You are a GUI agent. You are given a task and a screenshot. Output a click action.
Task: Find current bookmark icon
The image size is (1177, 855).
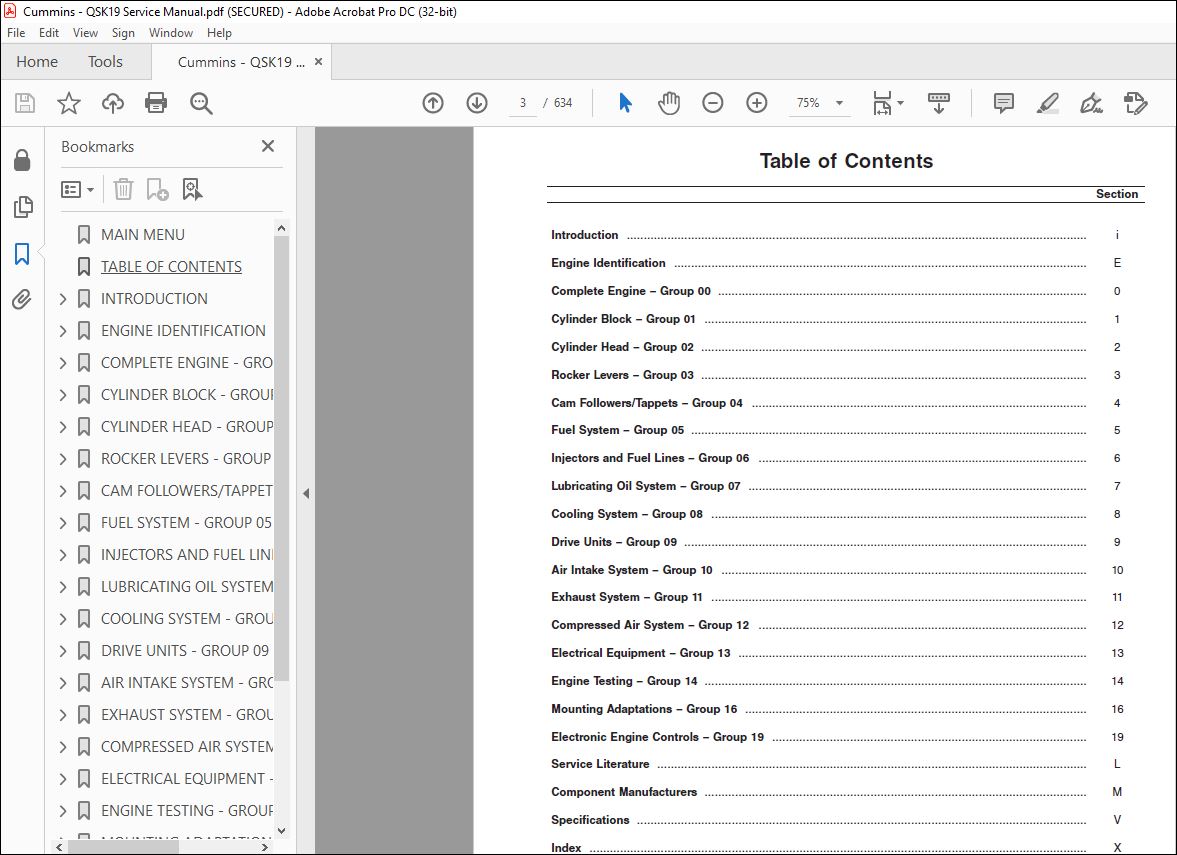tap(192, 189)
